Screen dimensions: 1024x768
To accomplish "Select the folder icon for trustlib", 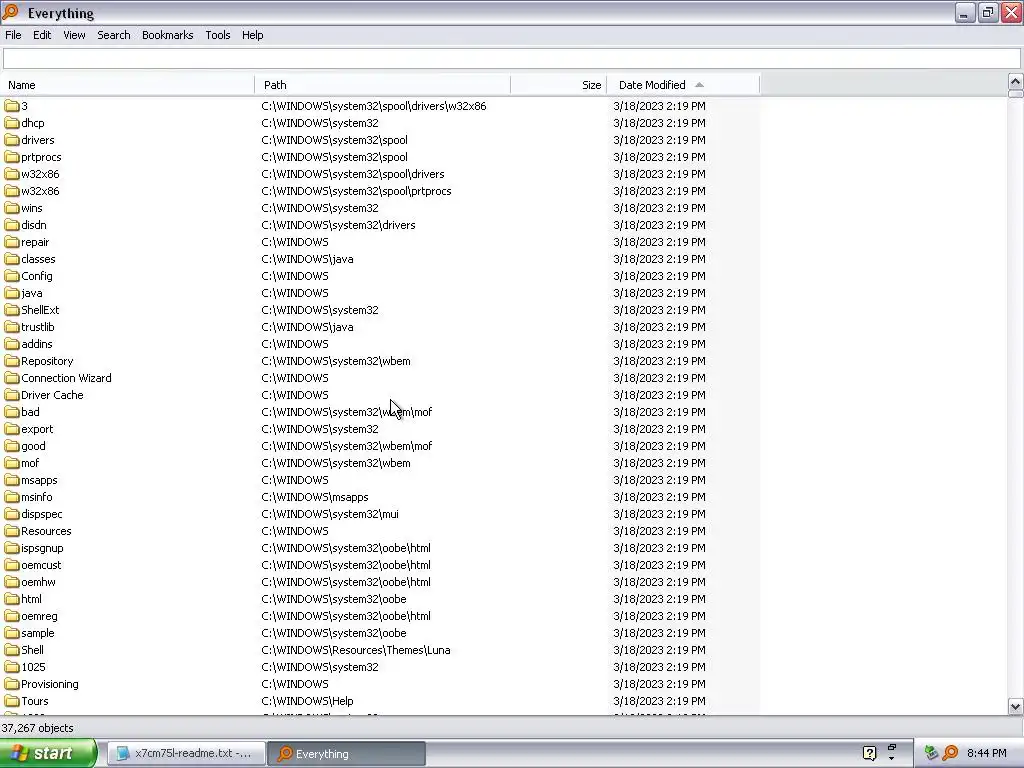I will 12,327.
